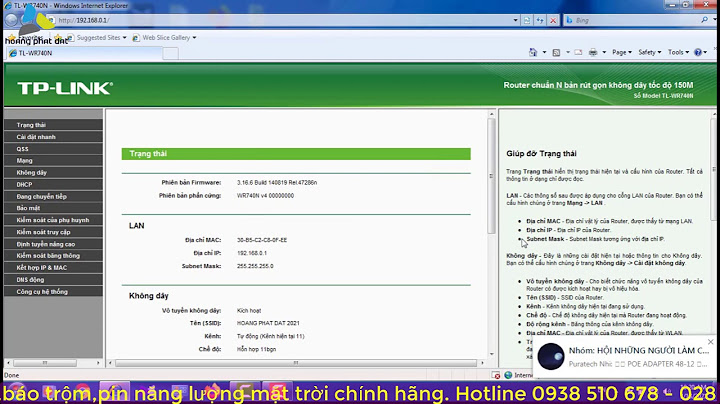Select the TL-WR740N browser tab
The height and width of the screenshot is (404, 720).
pos(84,53)
